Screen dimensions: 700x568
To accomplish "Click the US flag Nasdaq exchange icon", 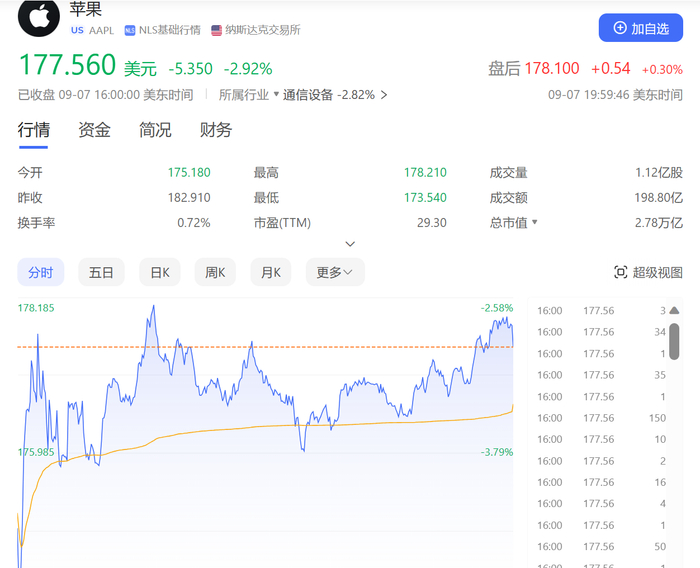I will tap(217, 30).
